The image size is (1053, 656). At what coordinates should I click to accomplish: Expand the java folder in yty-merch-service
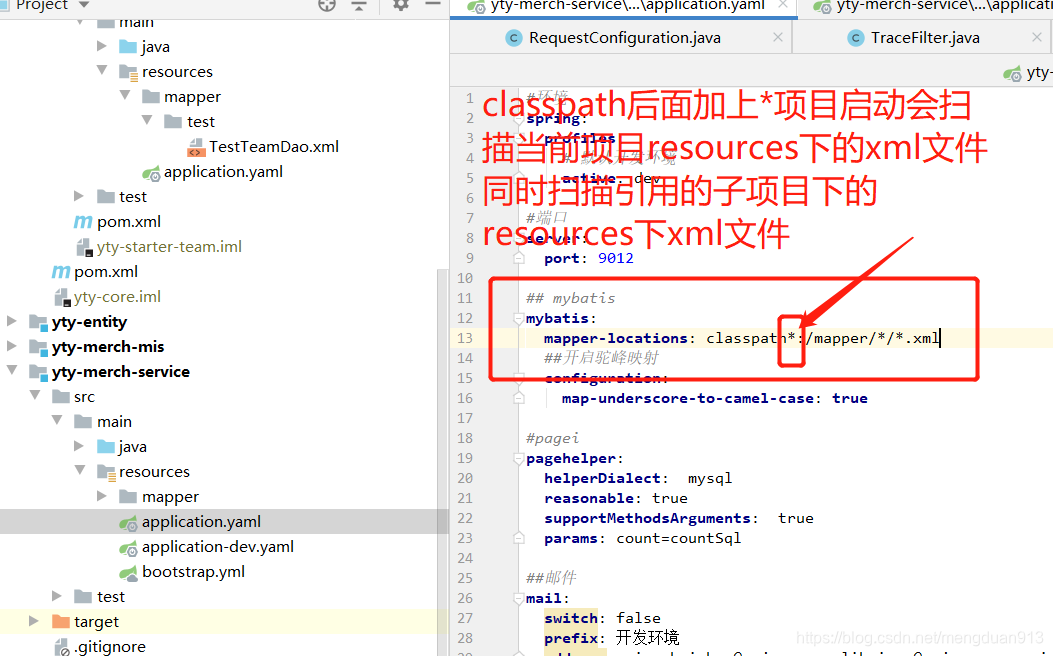point(79,446)
